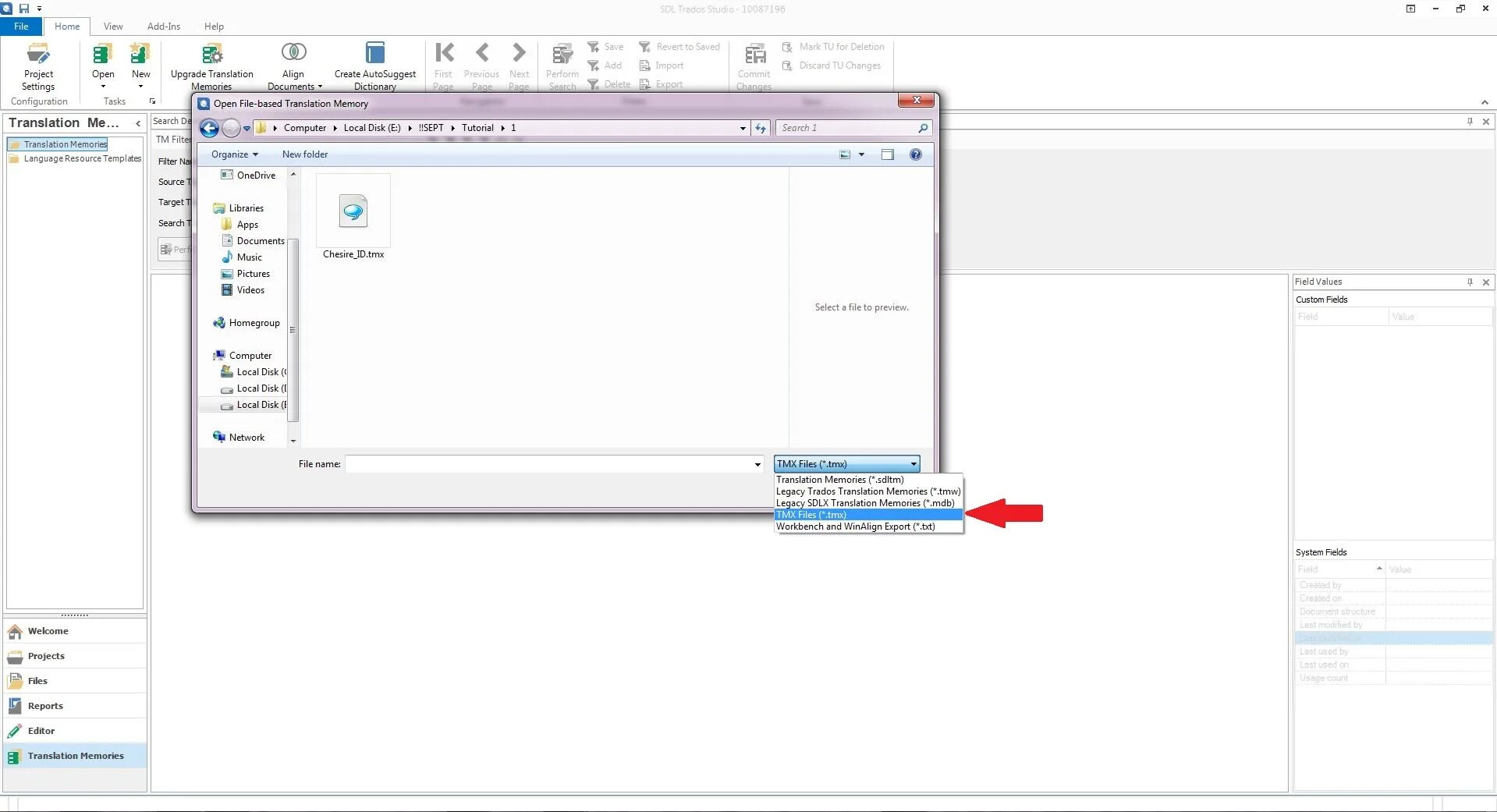Click the Import ribbon command
1497x812 pixels.
click(662, 66)
